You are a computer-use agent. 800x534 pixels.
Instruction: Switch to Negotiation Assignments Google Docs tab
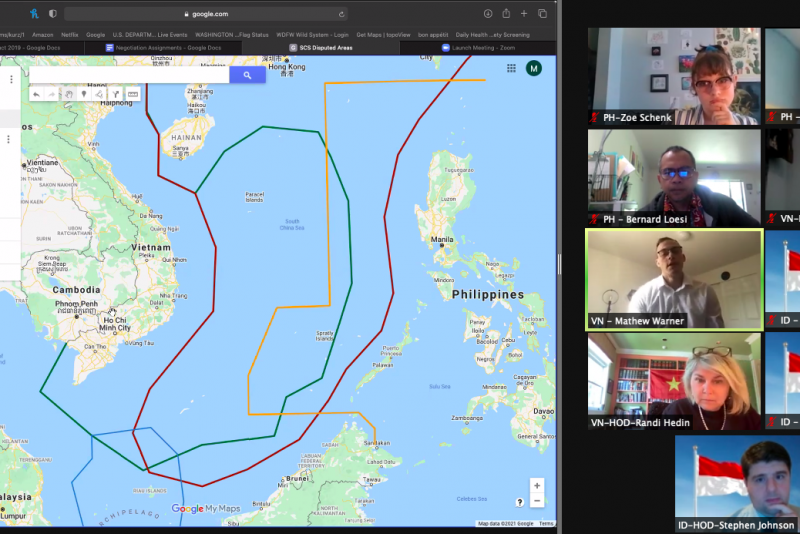point(163,47)
